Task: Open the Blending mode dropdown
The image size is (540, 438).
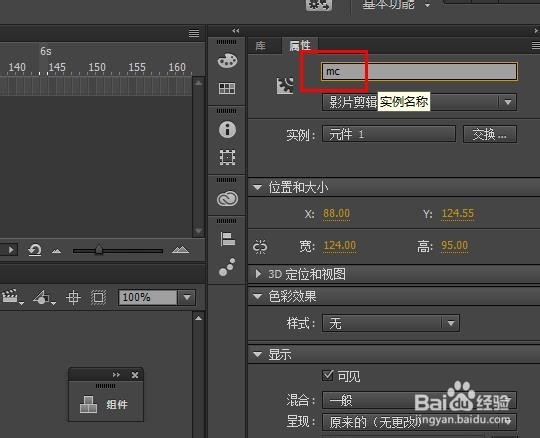Action: tap(419, 400)
